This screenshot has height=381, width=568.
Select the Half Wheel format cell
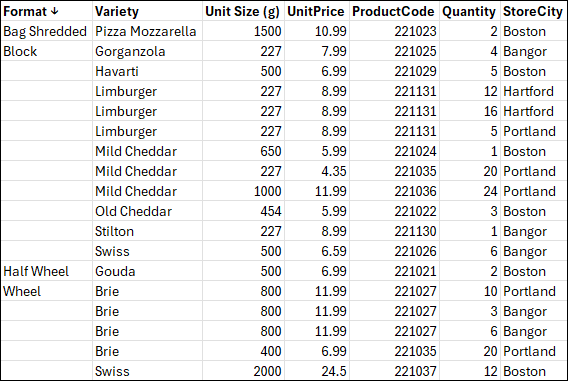[x=47, y=271]
